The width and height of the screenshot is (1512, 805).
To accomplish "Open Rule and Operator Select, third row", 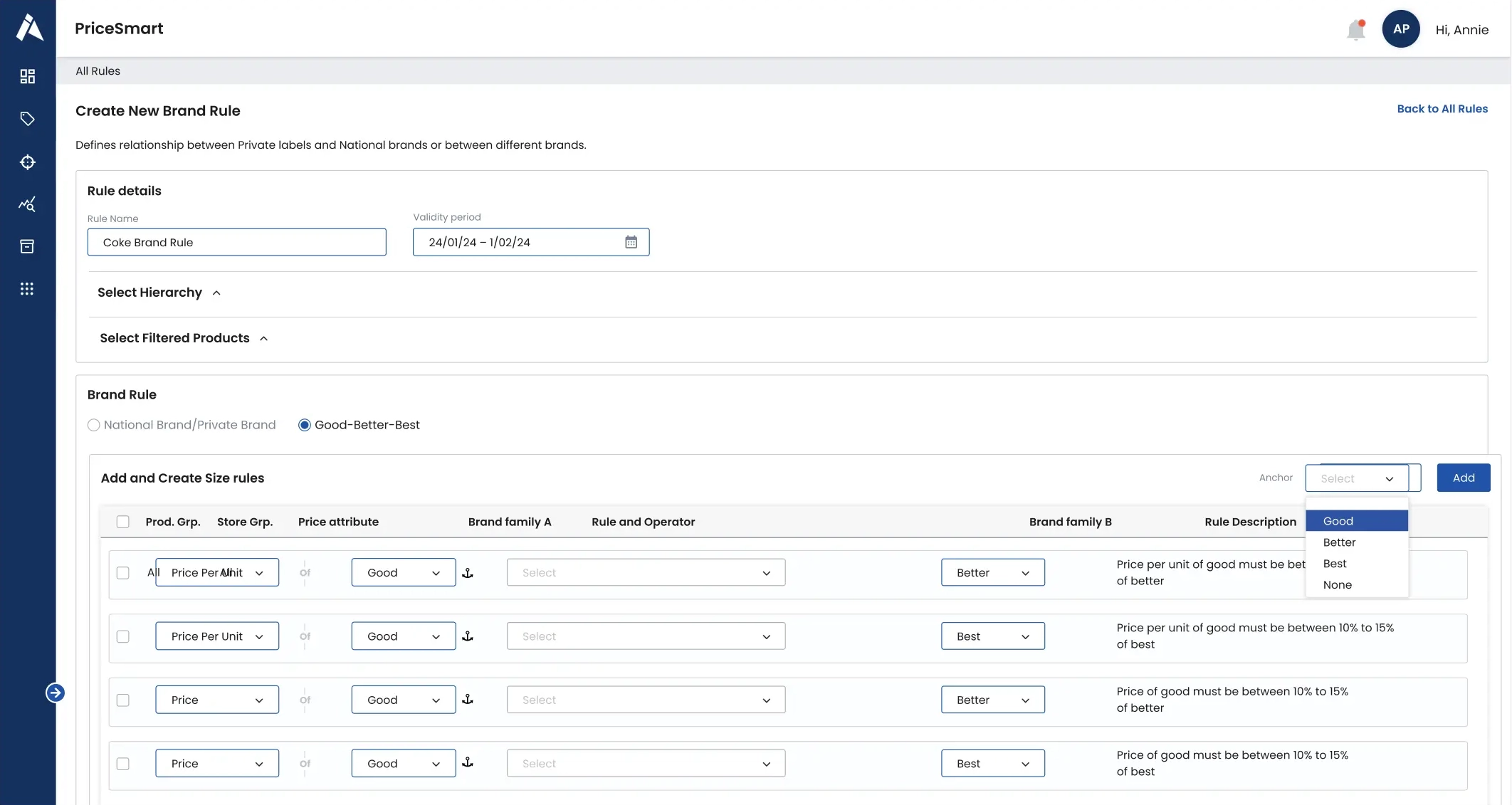I will [x=646, y=700].
